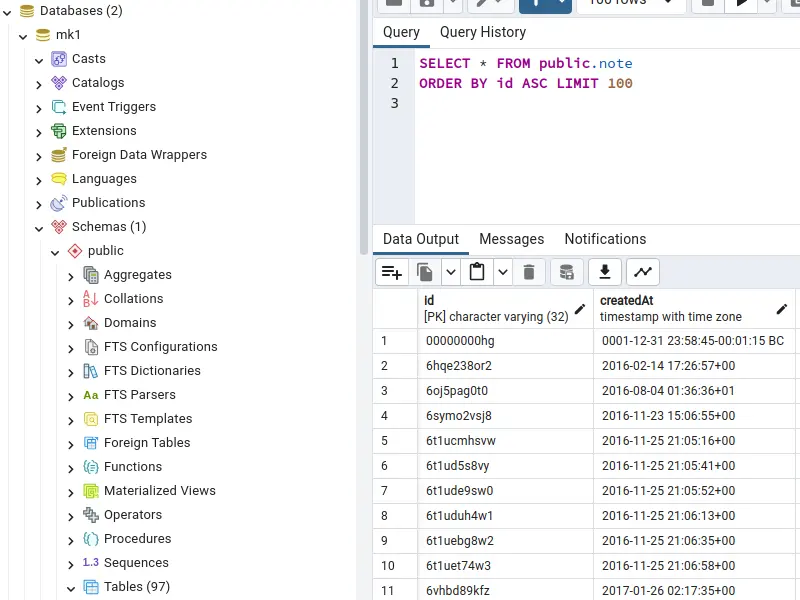The width and height of the screenshot is (800, 600).
Task: Expand the Functions tree node
Action: (x=71, y=468)
